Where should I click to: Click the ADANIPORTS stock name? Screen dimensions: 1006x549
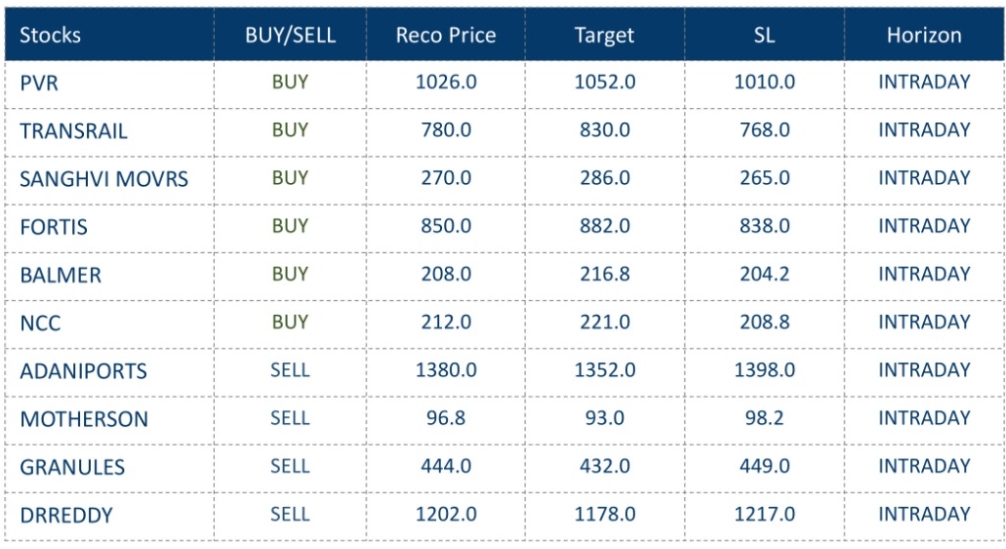click(x=83, y=371)
